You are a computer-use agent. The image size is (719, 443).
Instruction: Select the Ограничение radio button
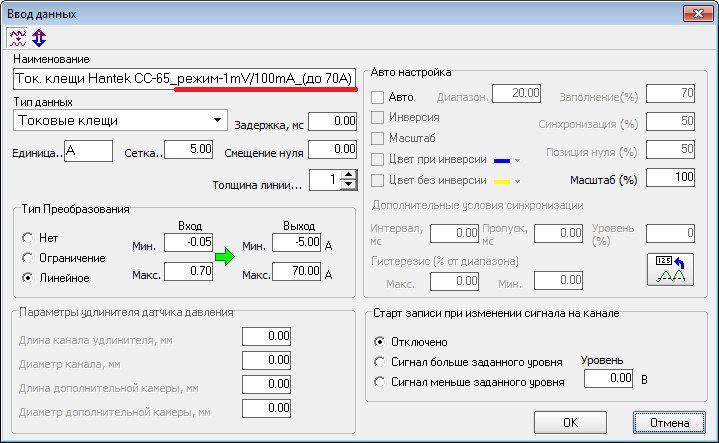(x=28, y=258)
